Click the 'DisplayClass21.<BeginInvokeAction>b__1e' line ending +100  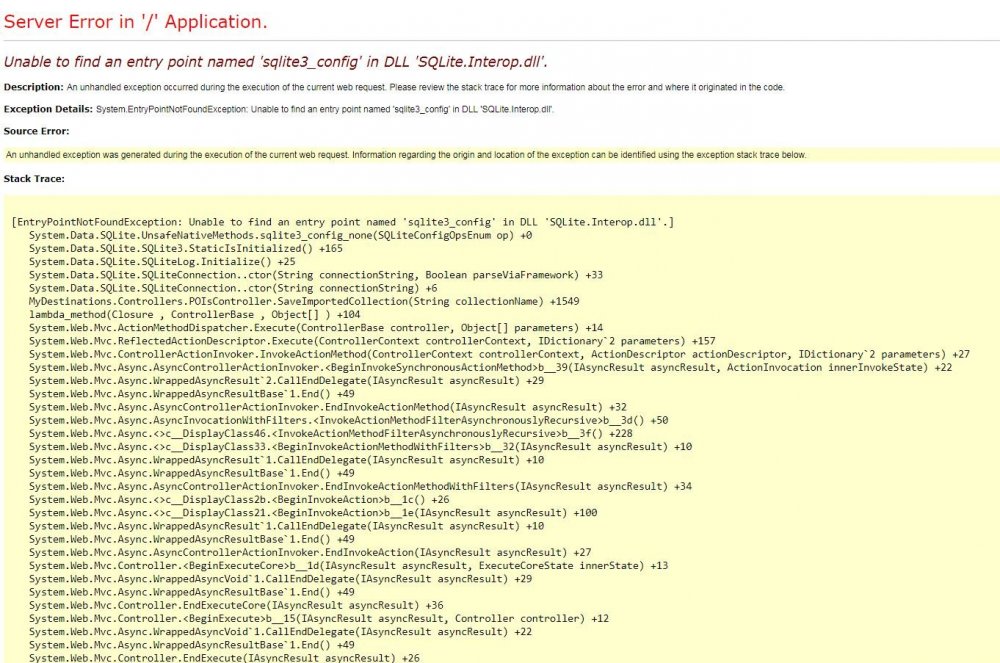[x=313, y=513]
